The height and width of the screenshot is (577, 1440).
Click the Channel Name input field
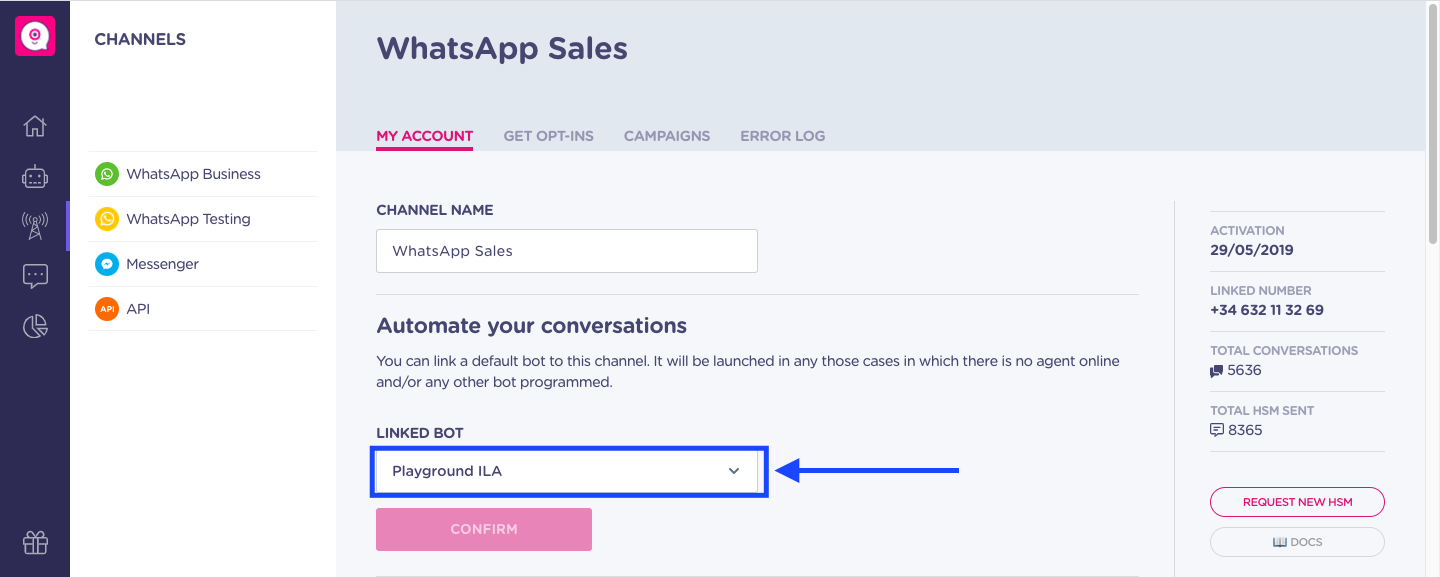[x=567, y=251]
